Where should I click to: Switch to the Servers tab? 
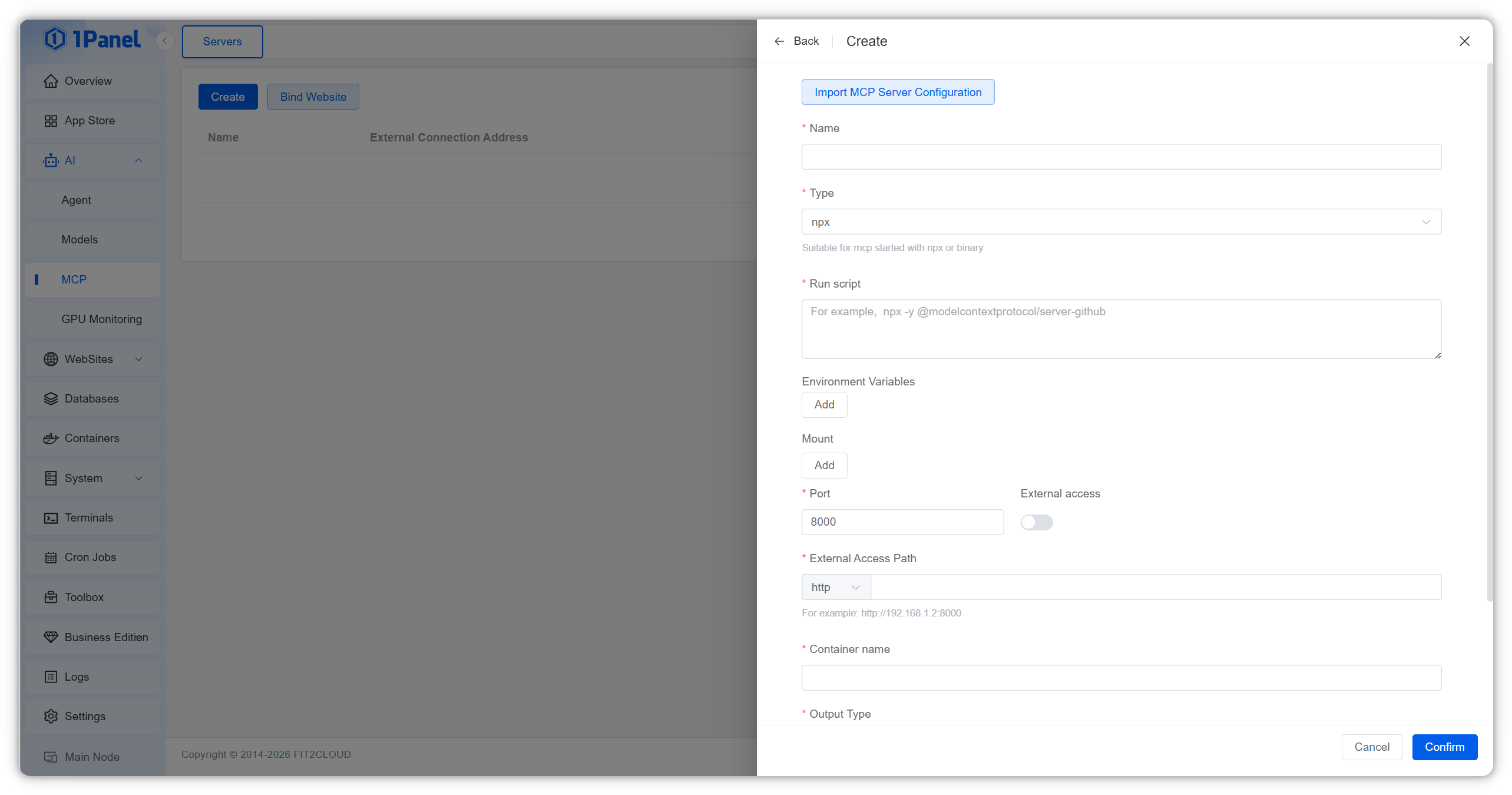point(222,41)
